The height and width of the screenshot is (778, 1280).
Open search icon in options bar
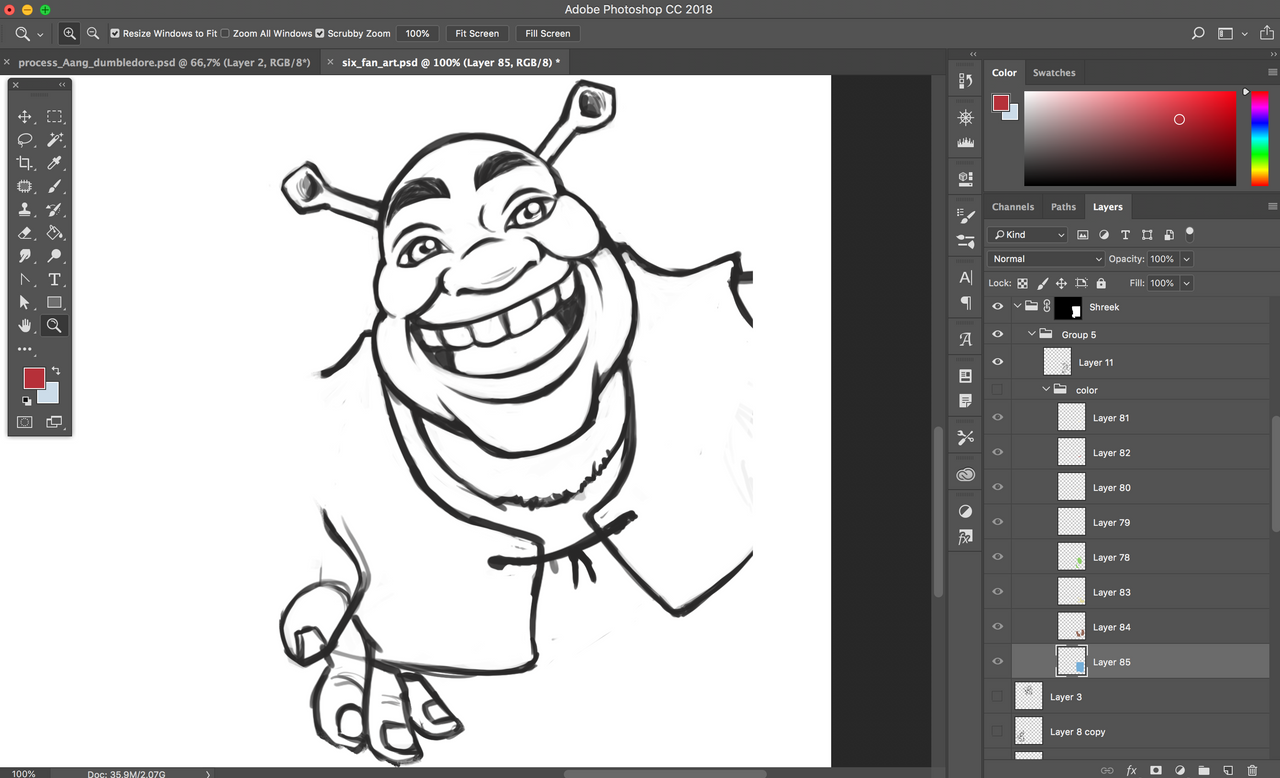click(x=1198, y=33)
